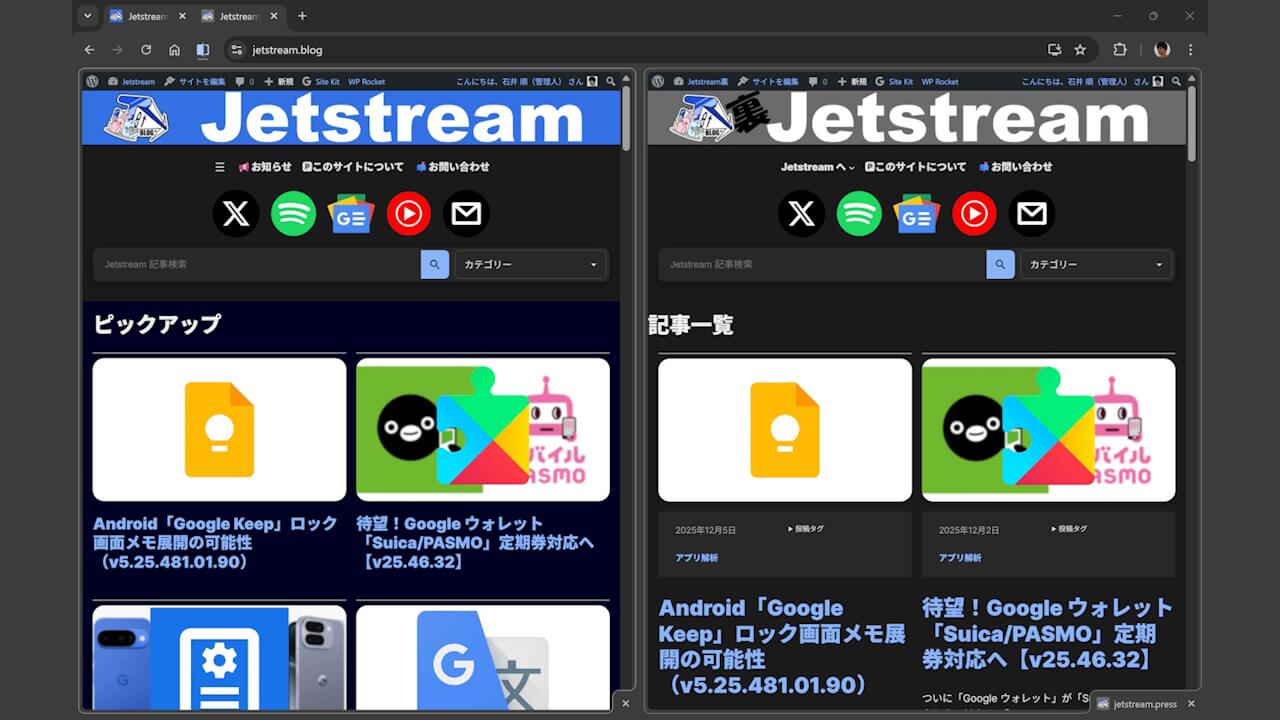Click the Google News icon in left pane
Screen dimensions: 1280x720
point(351,214)
